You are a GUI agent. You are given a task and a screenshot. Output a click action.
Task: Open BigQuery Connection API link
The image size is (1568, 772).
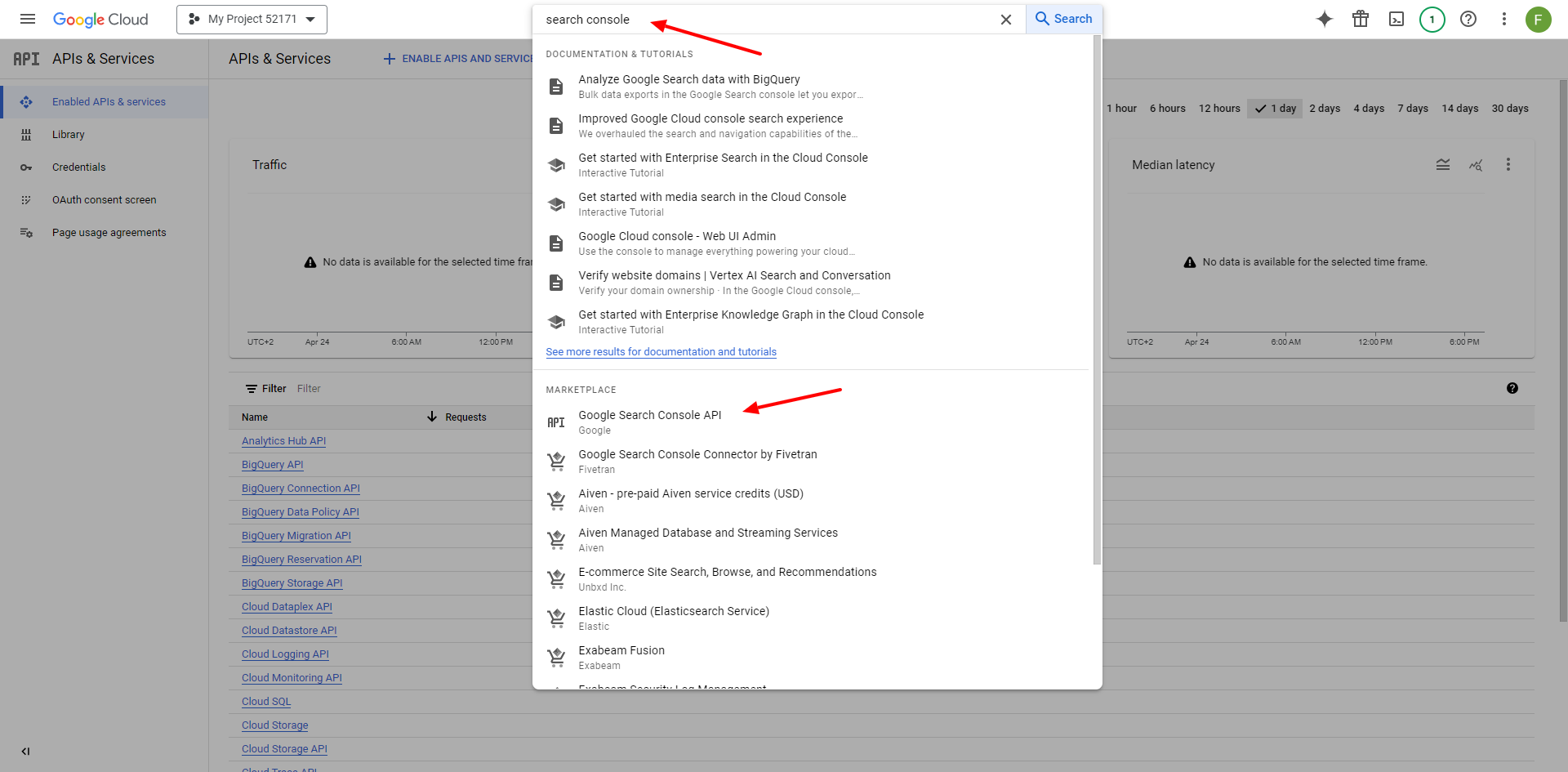point(301,489)
